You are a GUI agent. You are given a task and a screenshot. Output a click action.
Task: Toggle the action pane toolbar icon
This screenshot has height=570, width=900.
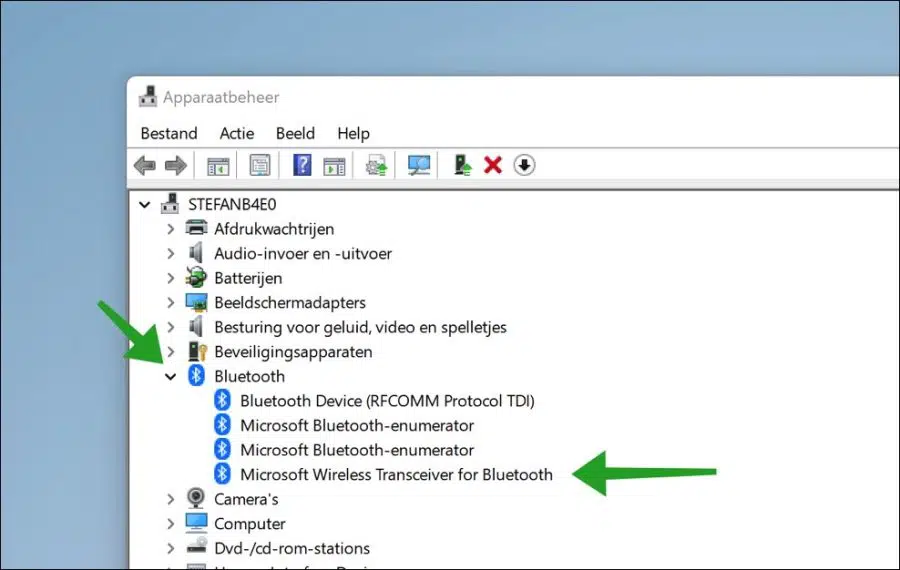[x=334, y=166]
